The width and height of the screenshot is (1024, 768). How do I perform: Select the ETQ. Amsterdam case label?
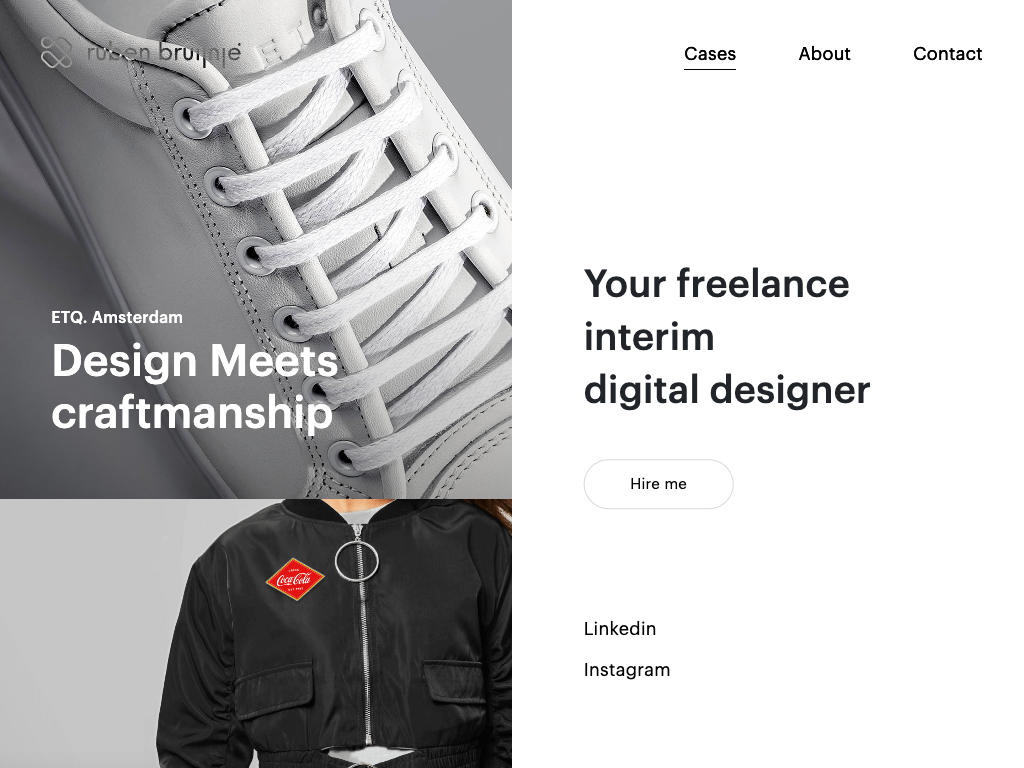tap(117, 317)
